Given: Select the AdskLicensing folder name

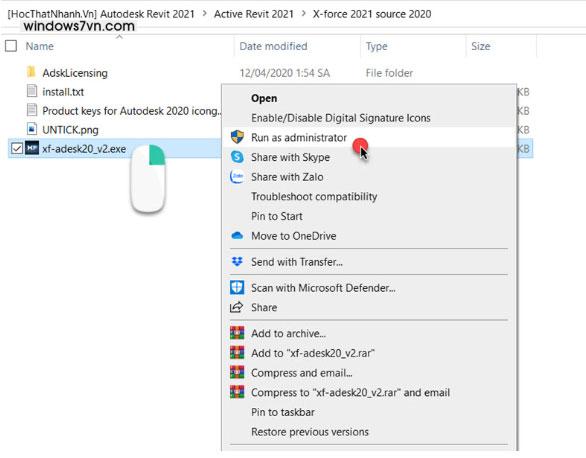Looking at the screenshot, I should coord(75,73).
